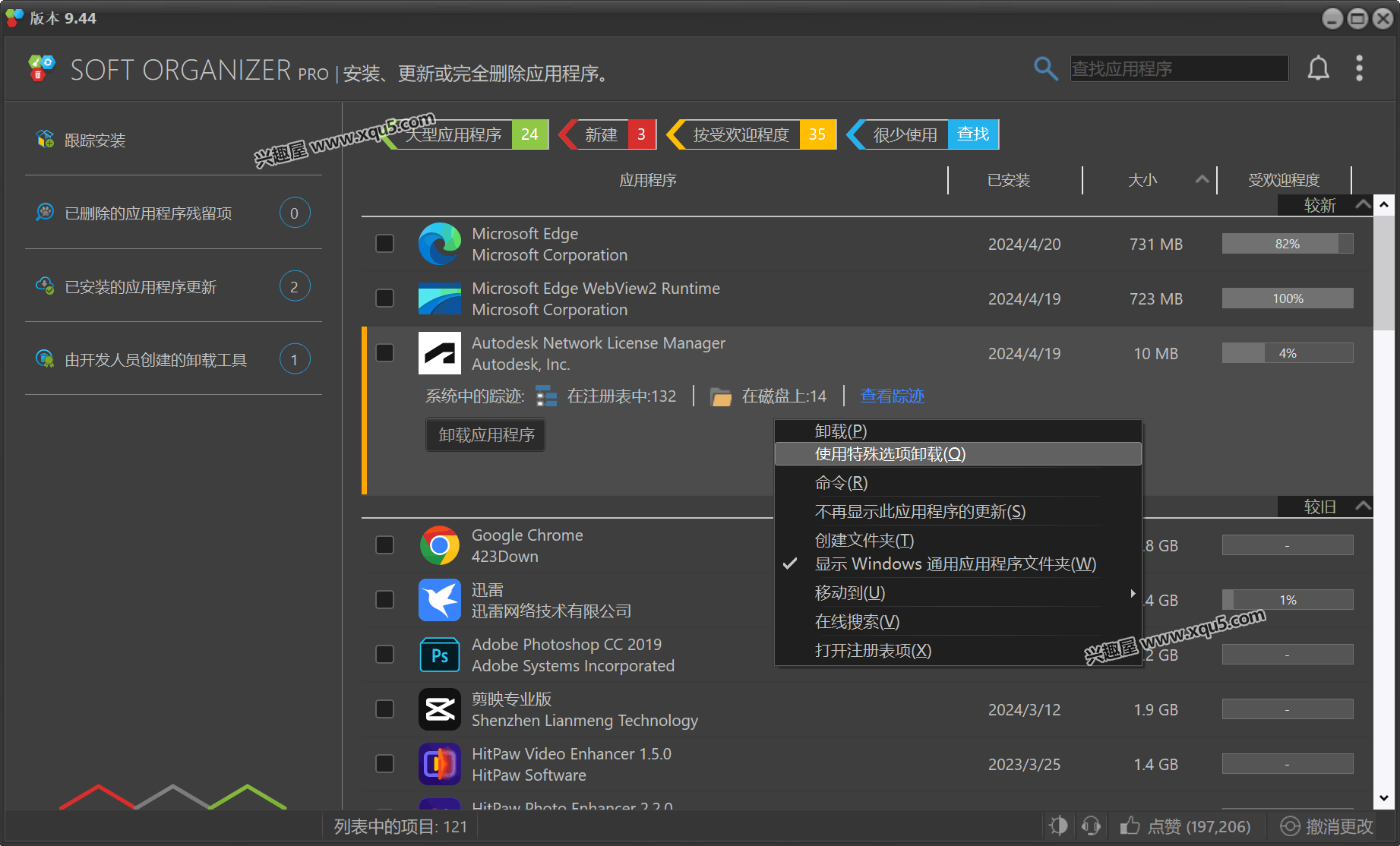Toggle the contrast icon in status bar
This screenshot has width=1400, height=846.
pos(1058,825)
